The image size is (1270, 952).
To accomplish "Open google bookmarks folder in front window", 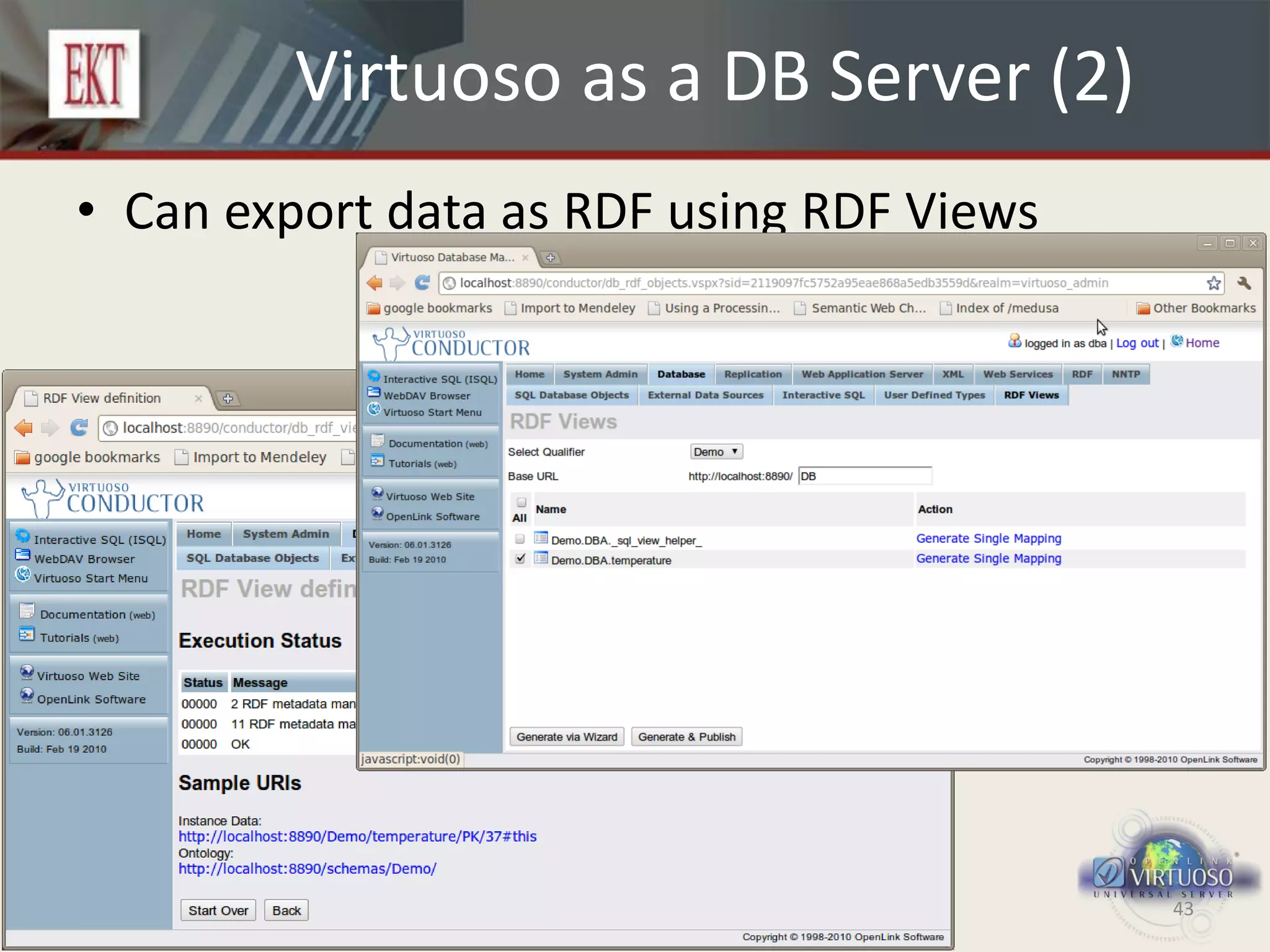I will [429, 308].
